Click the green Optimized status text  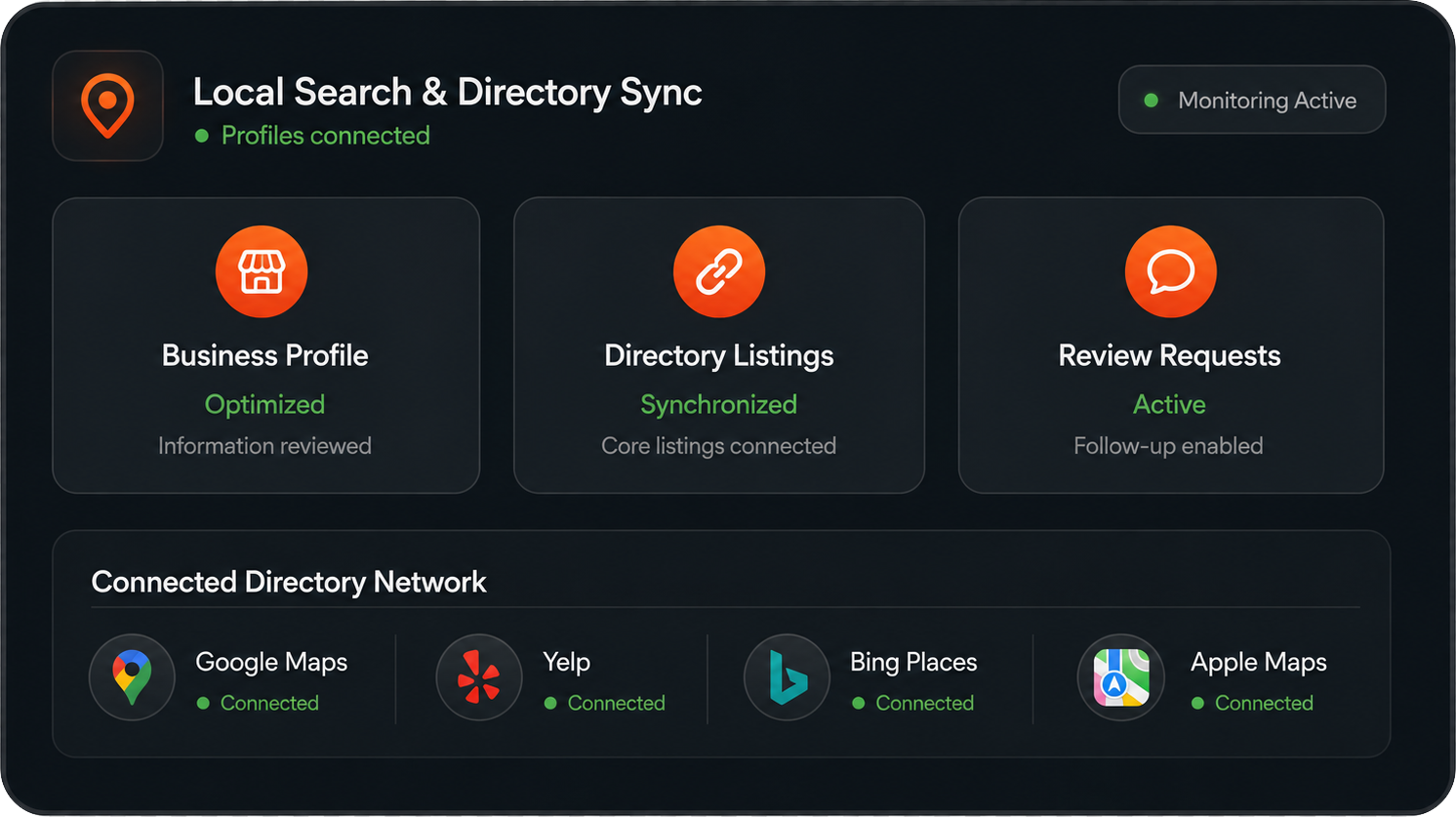click(264, 404)
